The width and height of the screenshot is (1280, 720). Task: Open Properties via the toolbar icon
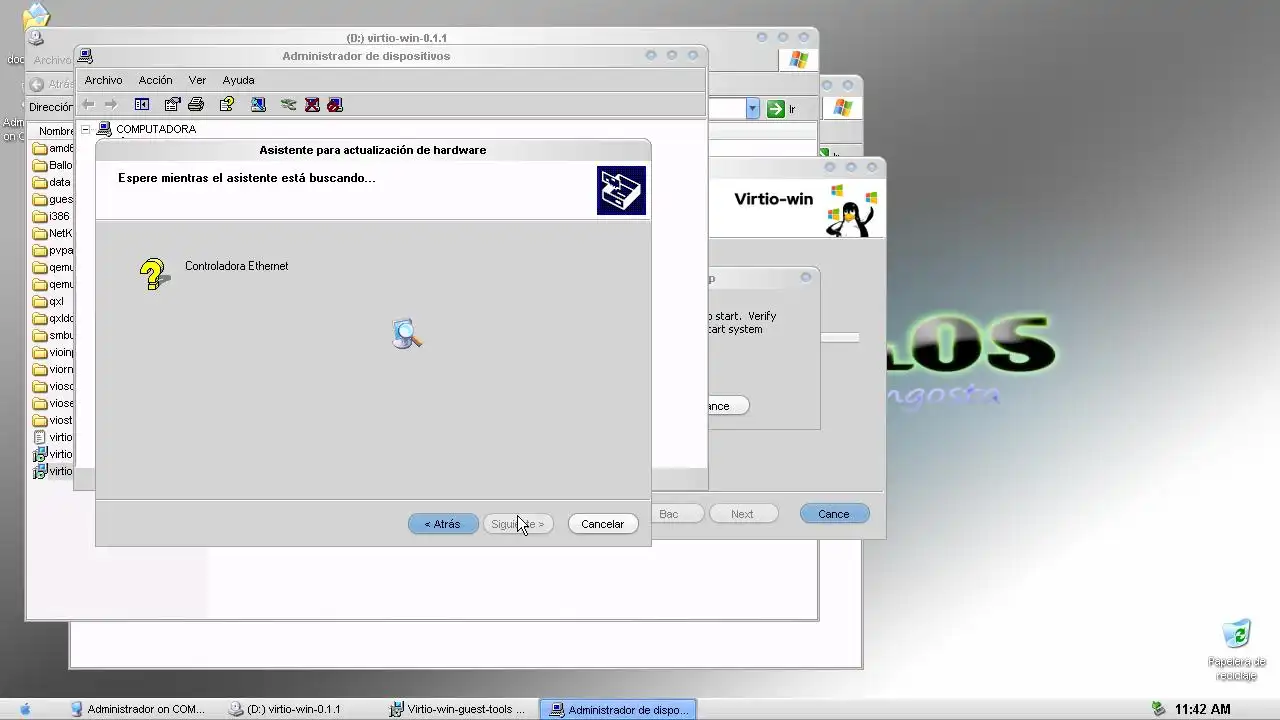(172, 104)
